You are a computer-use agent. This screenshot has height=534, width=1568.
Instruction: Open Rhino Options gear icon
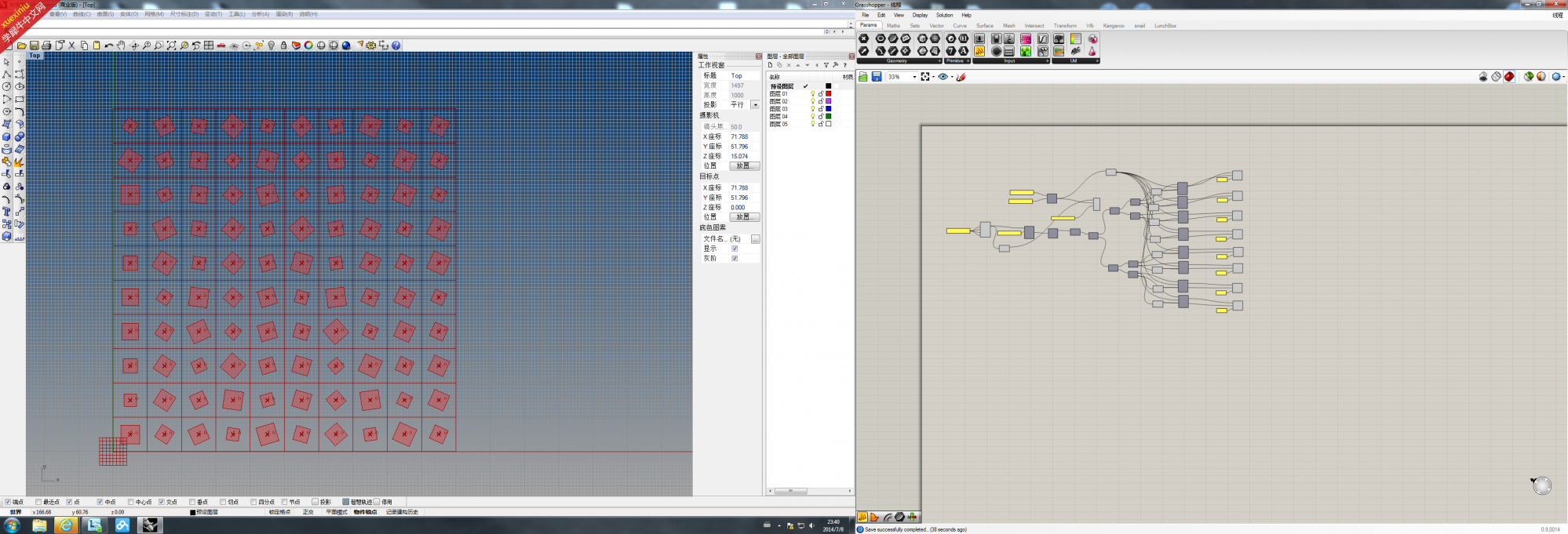pyautogui.click(x=371, y=45)
